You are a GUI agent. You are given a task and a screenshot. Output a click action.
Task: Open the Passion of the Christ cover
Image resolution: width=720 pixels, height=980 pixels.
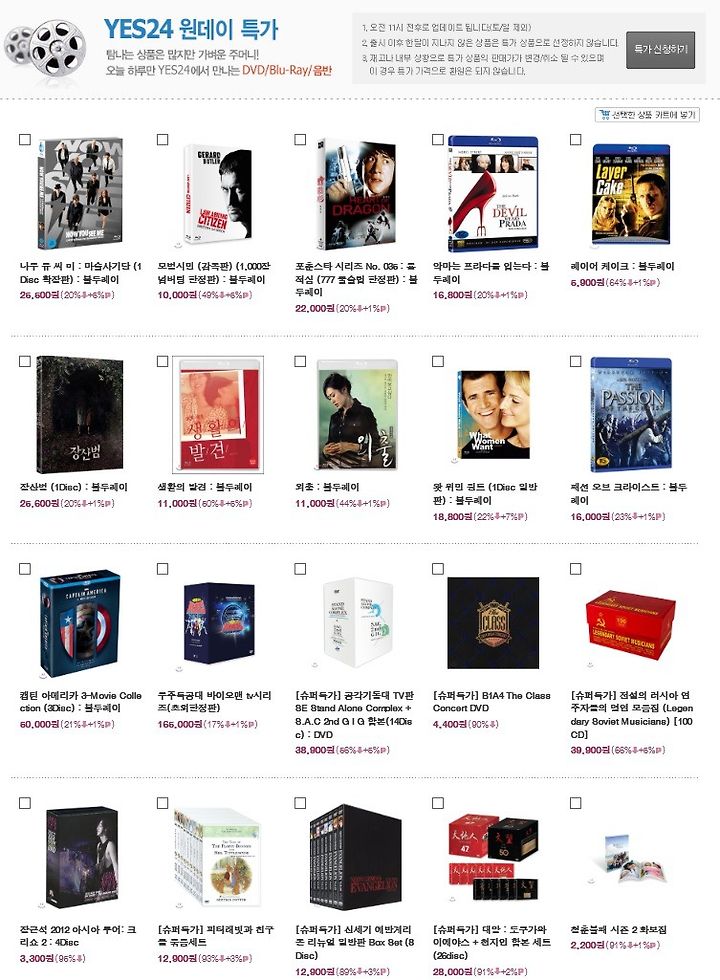pyautogui.click(x=631, y=415)
